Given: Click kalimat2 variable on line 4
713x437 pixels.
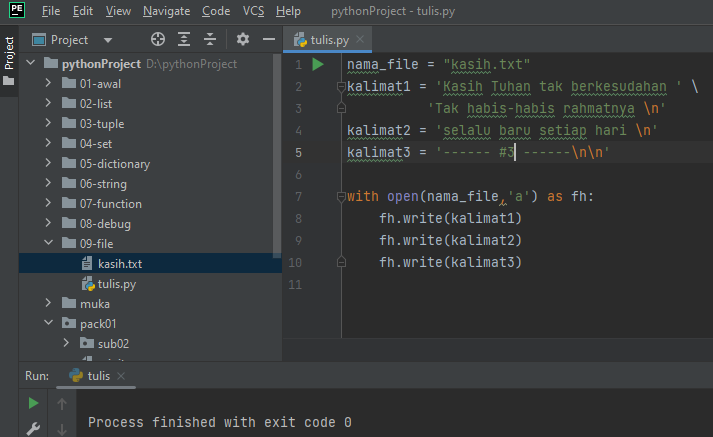Looking at the screenshot, I should pyautogui.click(x=379, y=131).
